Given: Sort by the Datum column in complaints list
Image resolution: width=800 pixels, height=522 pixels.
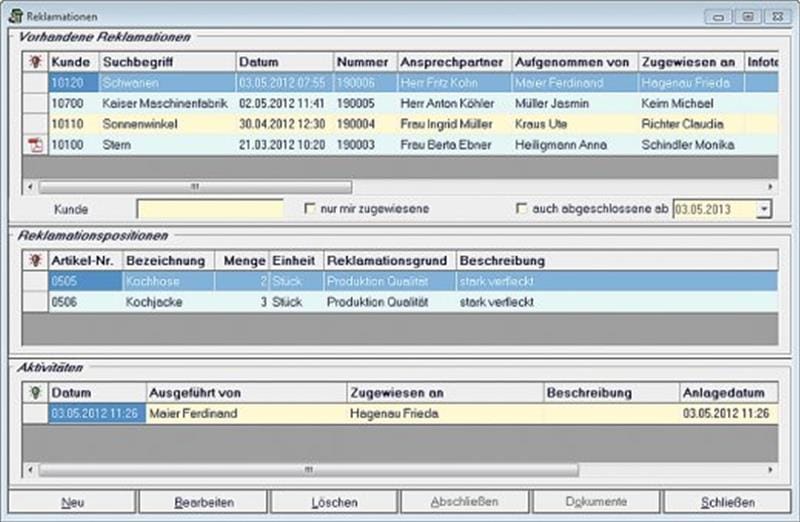Looking at the screenshot, I should [x=284, y=62].
